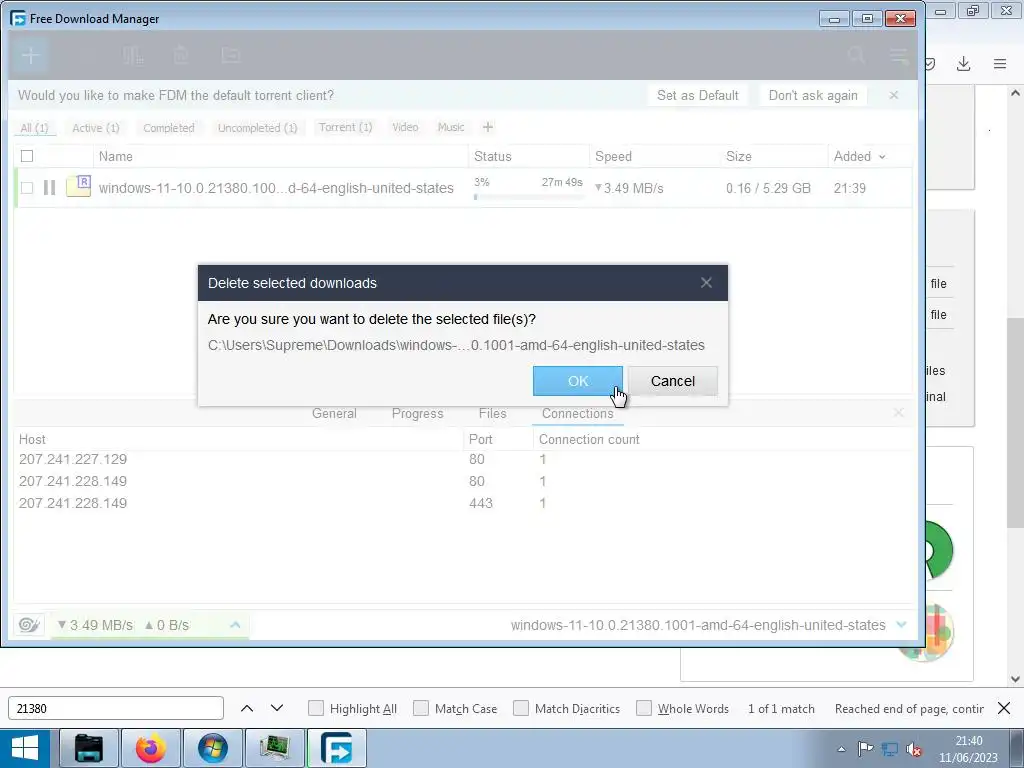Click the find bar text field containing 21380
1024x768 pixels.
pos(116,708)
